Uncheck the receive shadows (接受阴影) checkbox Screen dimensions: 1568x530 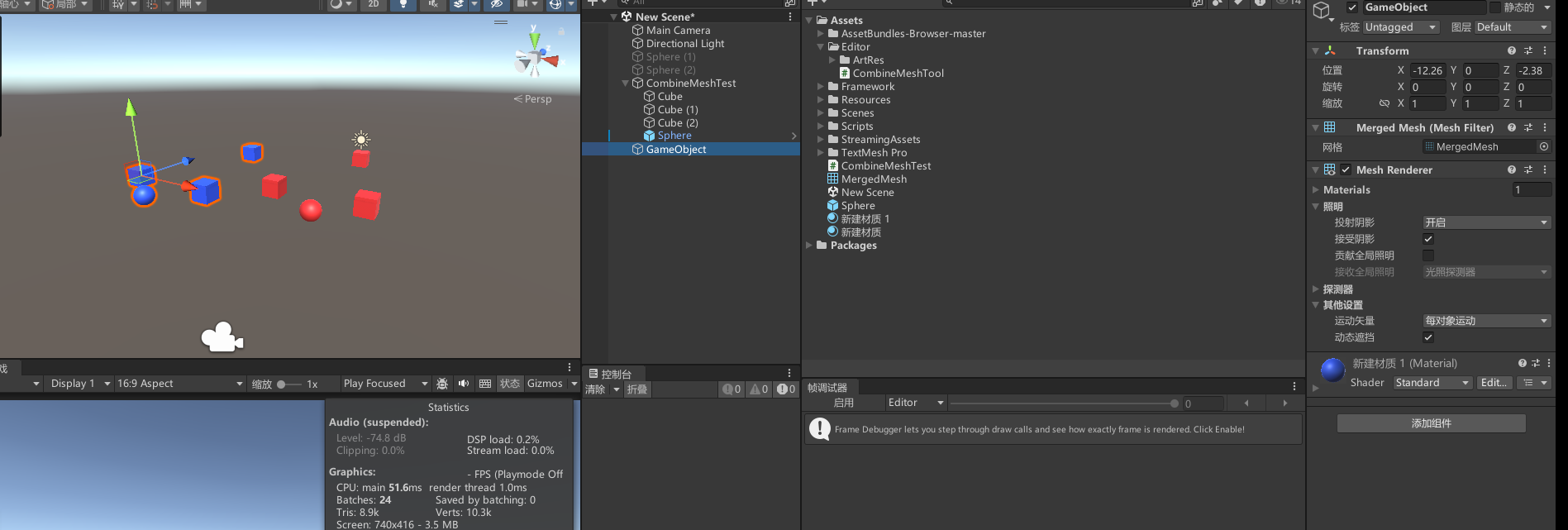(x=1428, y=239)
